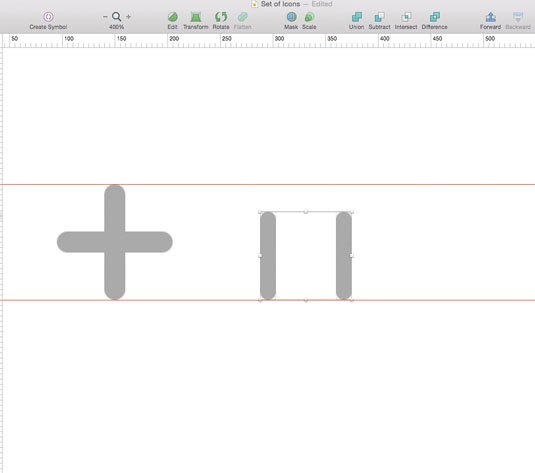Image resolution: width=535 pixels, height=473 pixels.
Task: Move the selection Forward
Action: tap(491, 17)
